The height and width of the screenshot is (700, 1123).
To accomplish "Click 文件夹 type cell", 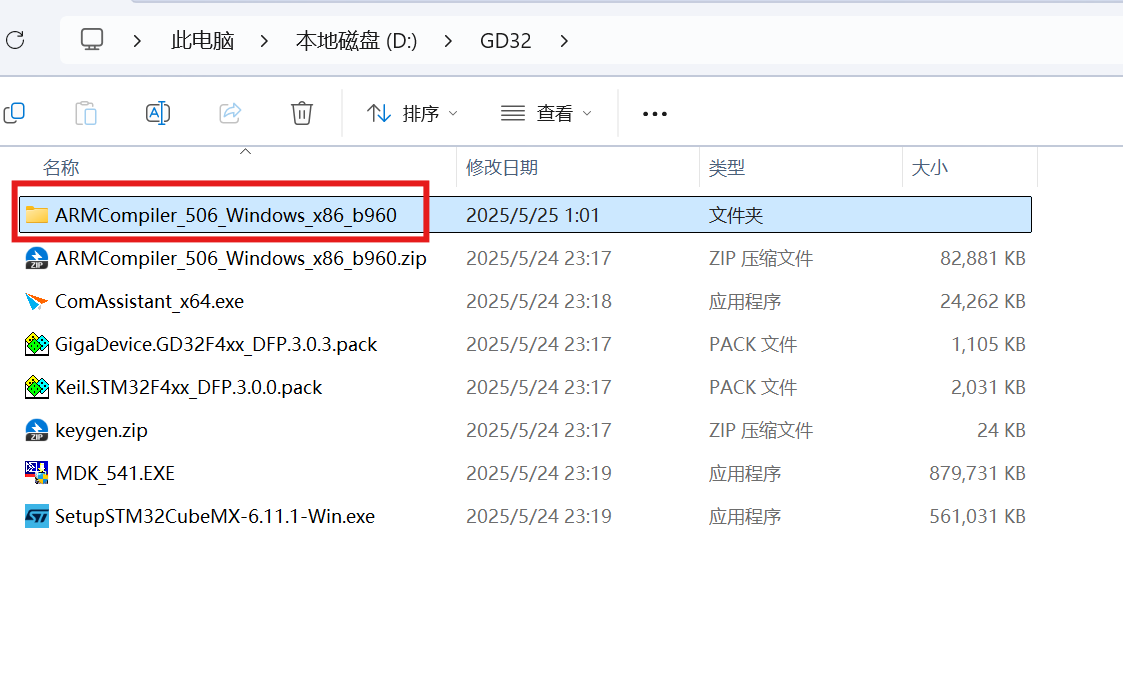I will click(736, 215).
